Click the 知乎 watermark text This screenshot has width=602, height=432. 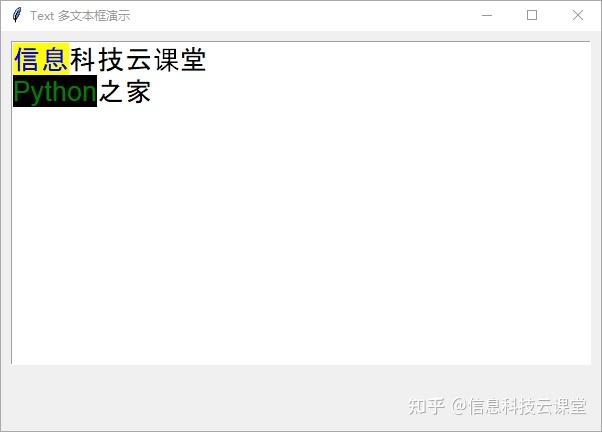tap(426, 406)
